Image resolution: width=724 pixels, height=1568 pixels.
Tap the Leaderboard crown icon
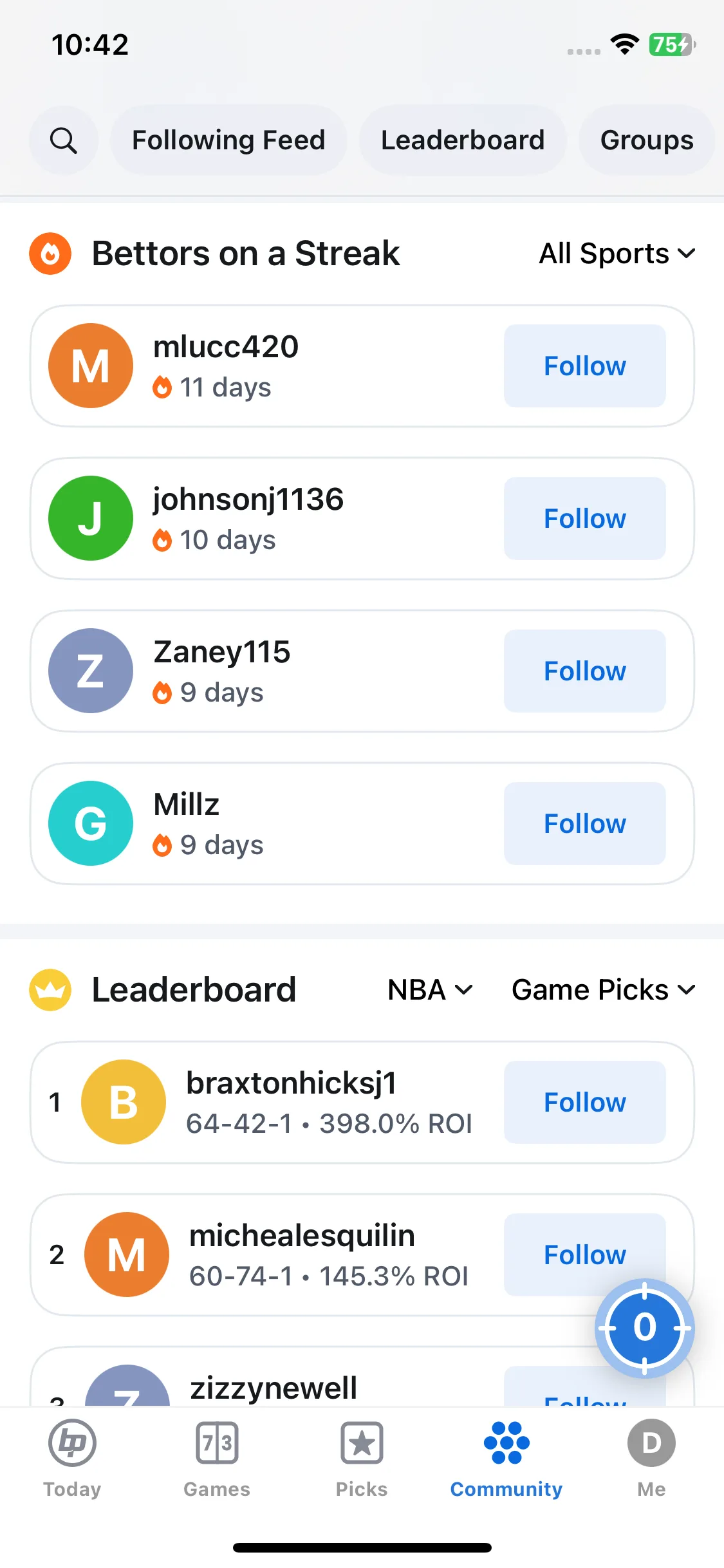click(x=50, y=990)
